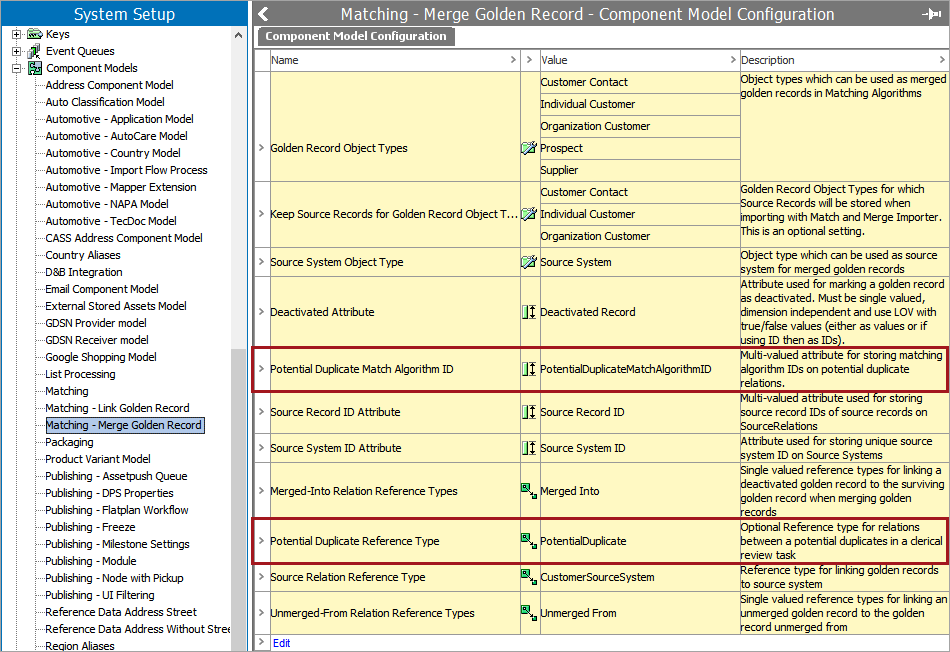
Task: Open Google Shopping Model
Action: (101, 356)
